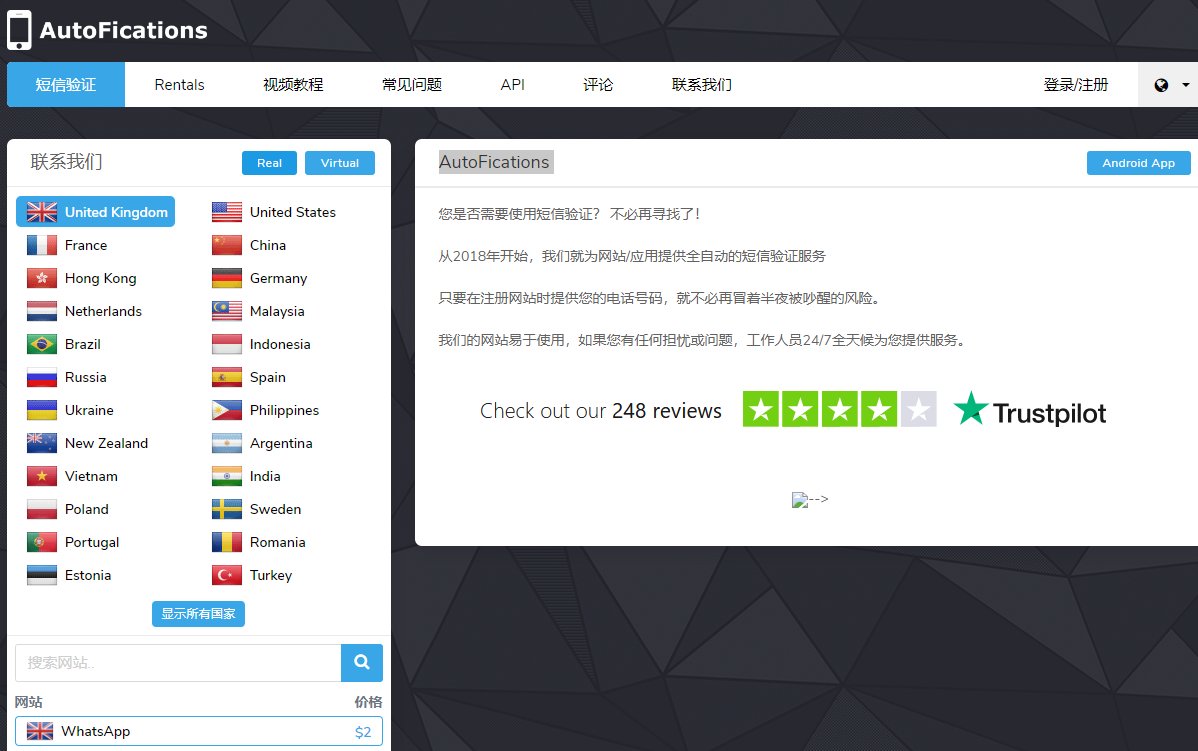Select Russia in the country list
The image size is (1198, 751).
tap(66, 377)
